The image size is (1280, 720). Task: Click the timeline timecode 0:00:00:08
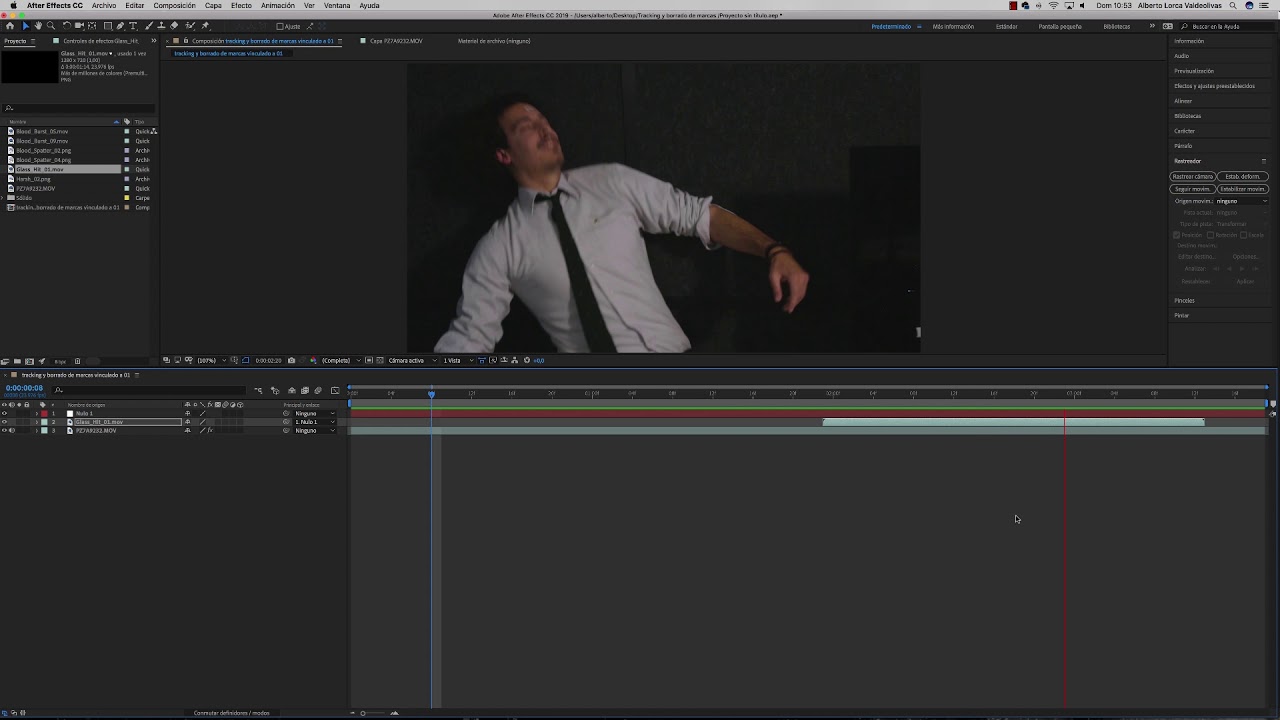coord(24,388)
